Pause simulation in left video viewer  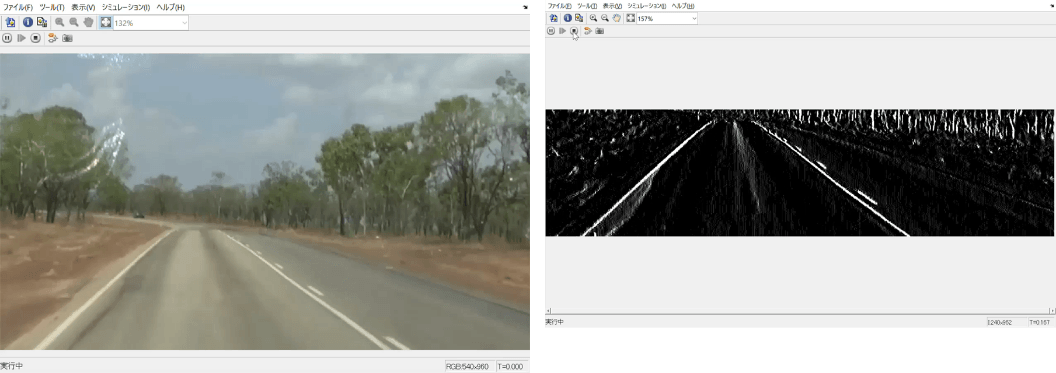click(x=8, y=38)
